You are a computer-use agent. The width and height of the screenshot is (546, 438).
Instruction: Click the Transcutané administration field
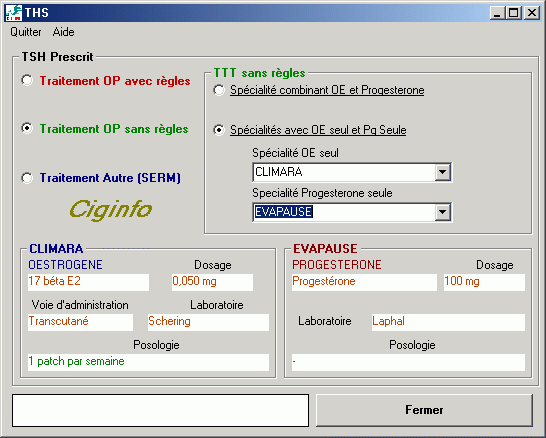[80, 322]
